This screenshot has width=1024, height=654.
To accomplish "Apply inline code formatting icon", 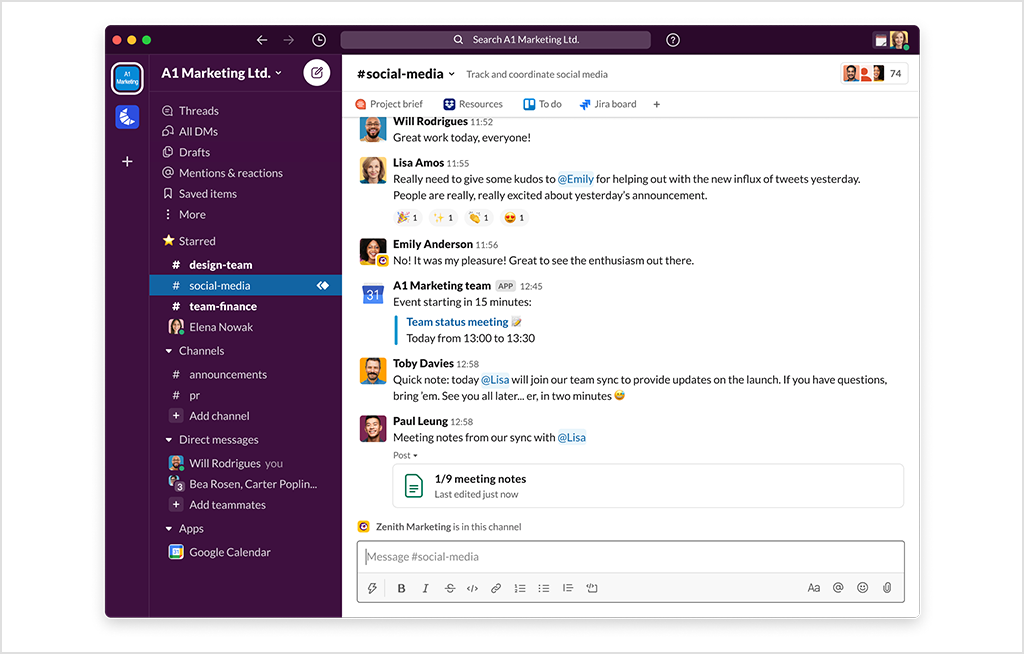I will (x=472, y=588).
